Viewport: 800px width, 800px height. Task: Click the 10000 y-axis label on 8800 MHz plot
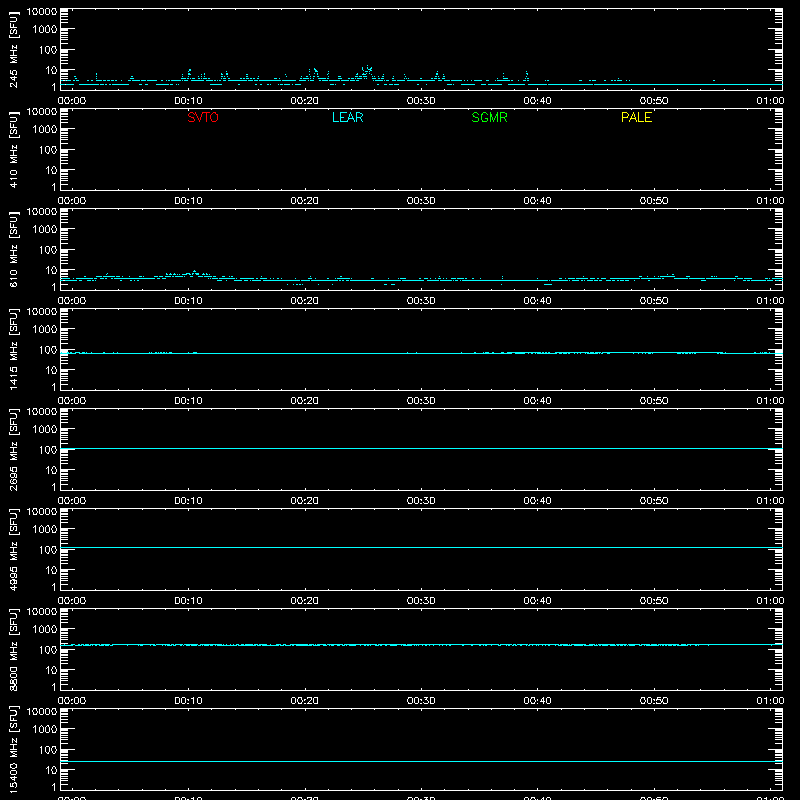pyautogui.click(x=42, y=612)
